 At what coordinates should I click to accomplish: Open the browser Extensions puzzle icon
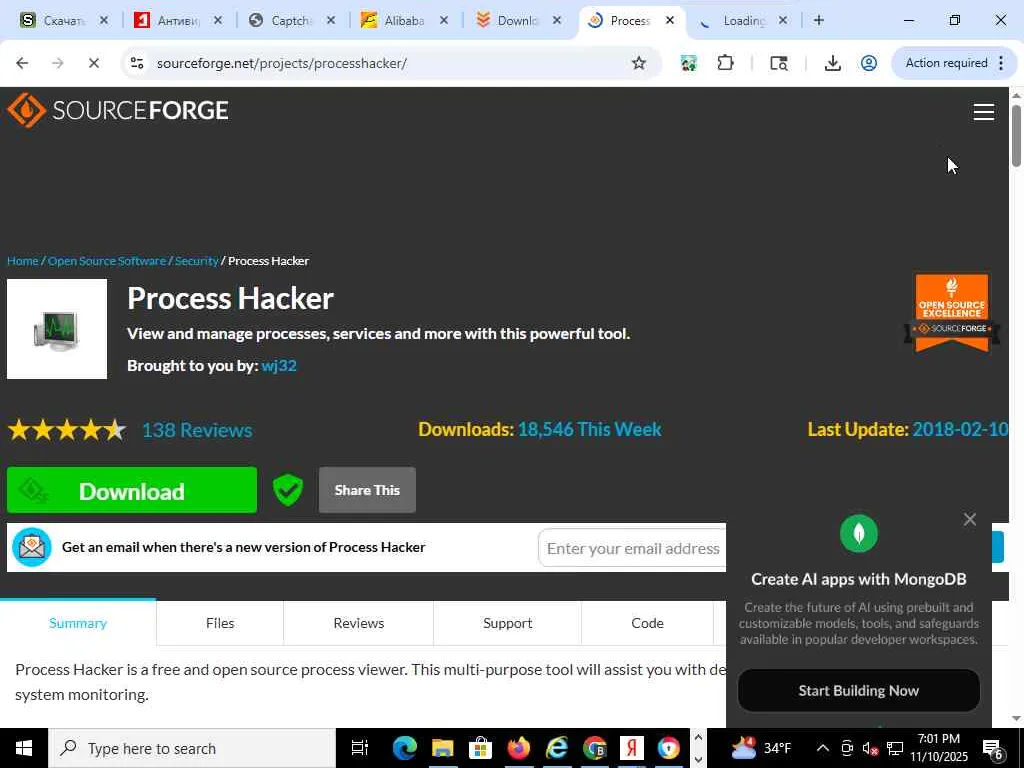[x=726, y=63]
